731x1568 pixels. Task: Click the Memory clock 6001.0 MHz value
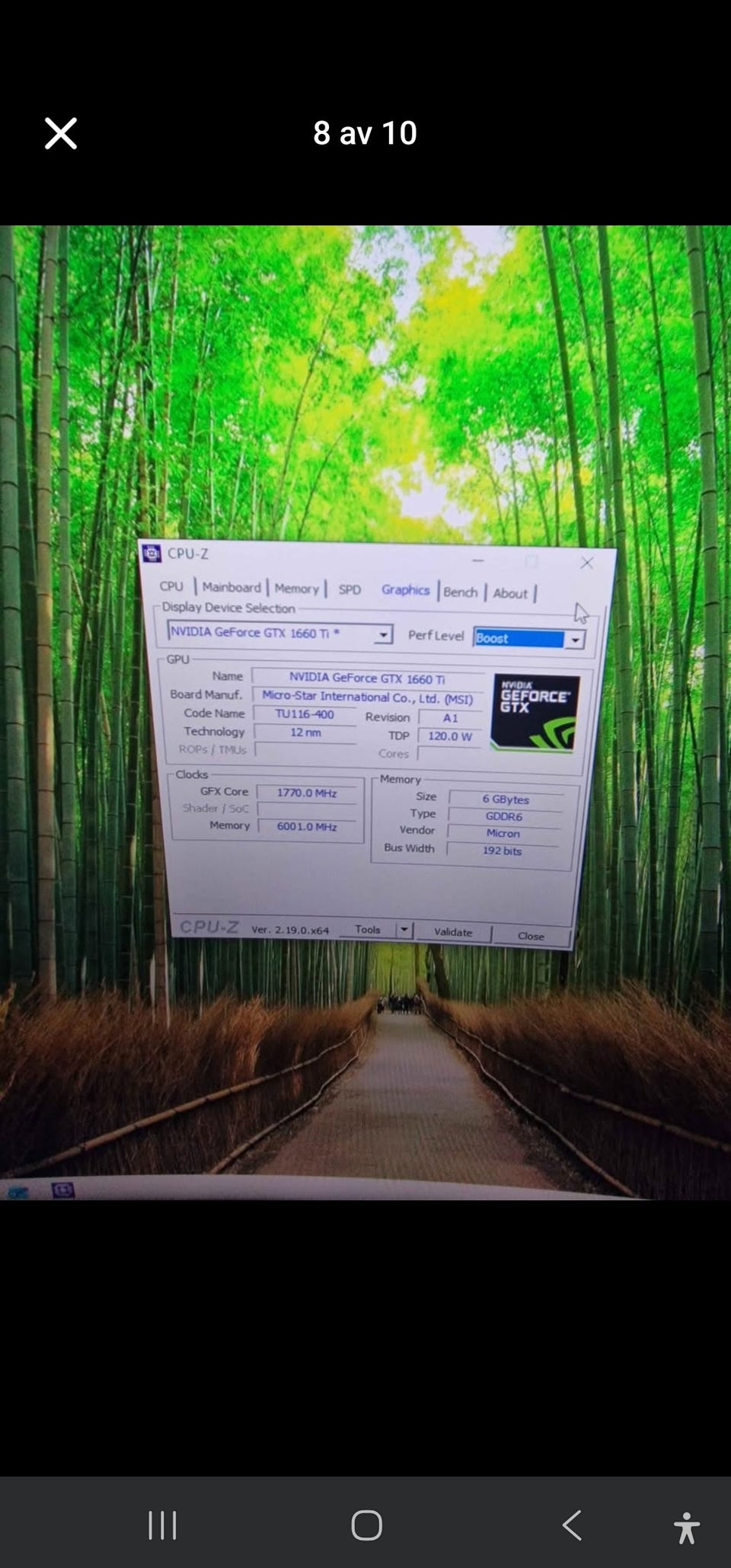pos(307,826)
